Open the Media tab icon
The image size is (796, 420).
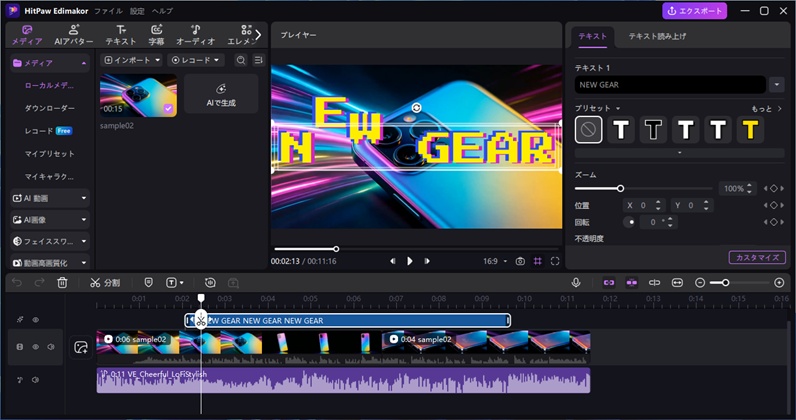point(27,30)
